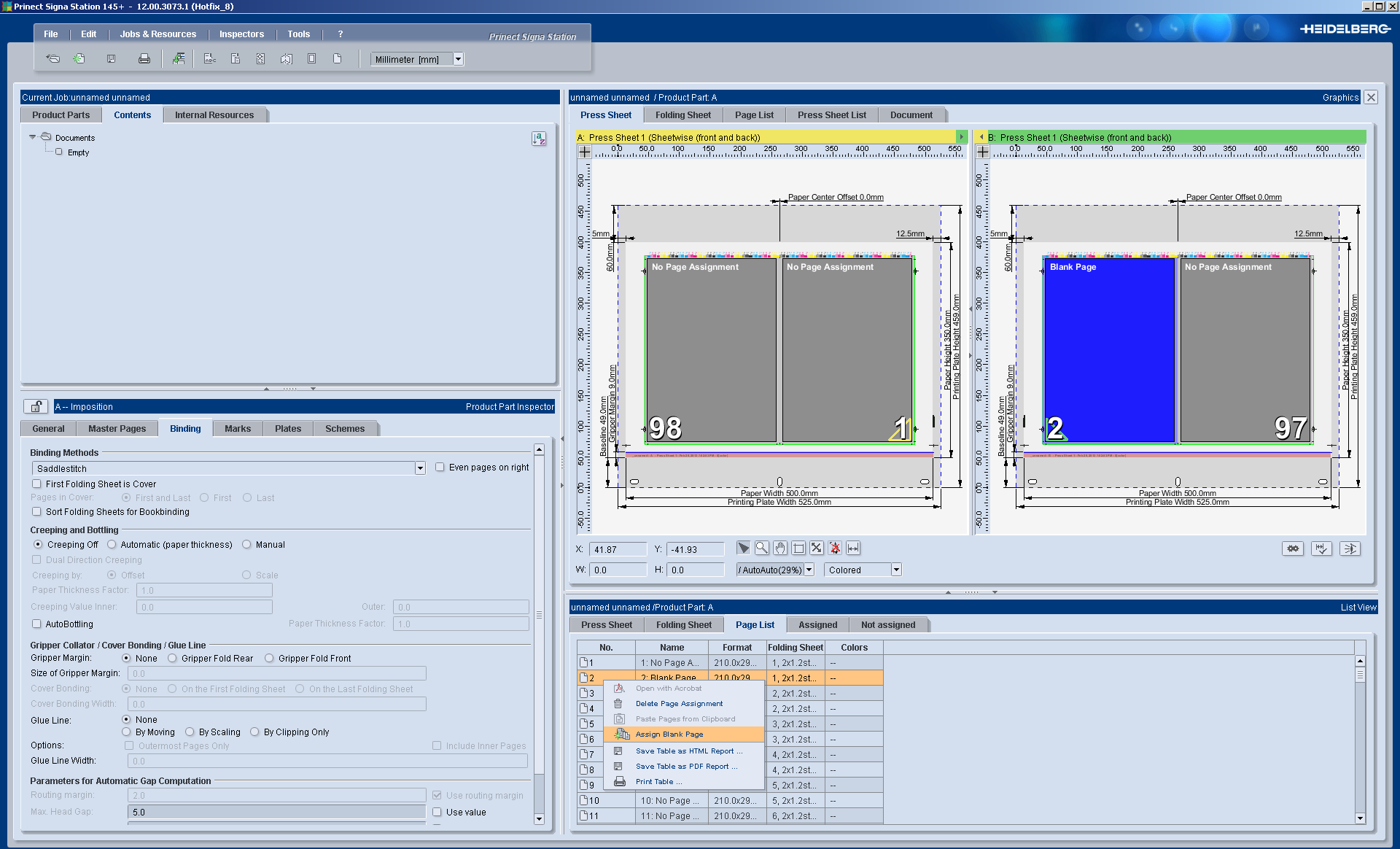1400x849 pixels.
Task: Click the fit-to-frame tool icon
Action: [x=798, y=548]
